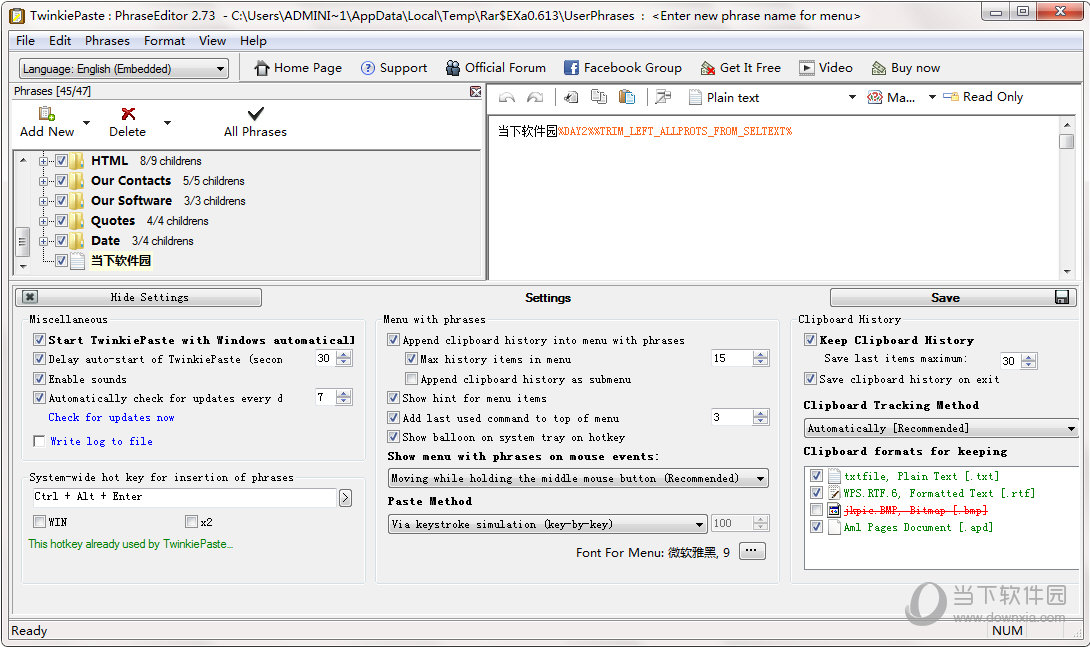Expand the Our Contacts tree node

tap(44, 181)
